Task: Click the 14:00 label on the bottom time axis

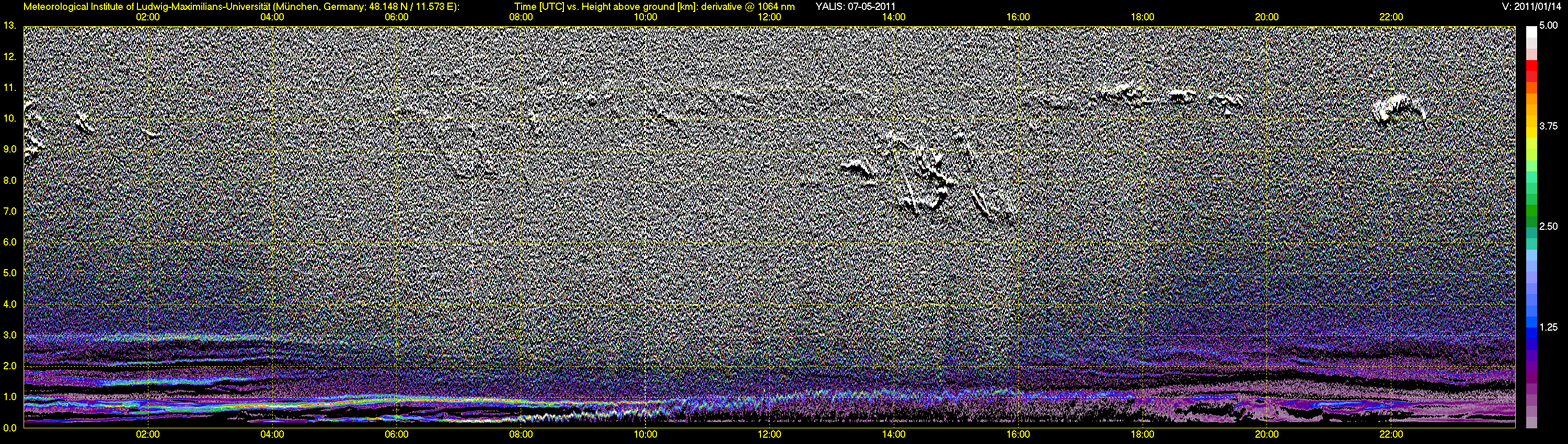Action: (x=894, y=434)
